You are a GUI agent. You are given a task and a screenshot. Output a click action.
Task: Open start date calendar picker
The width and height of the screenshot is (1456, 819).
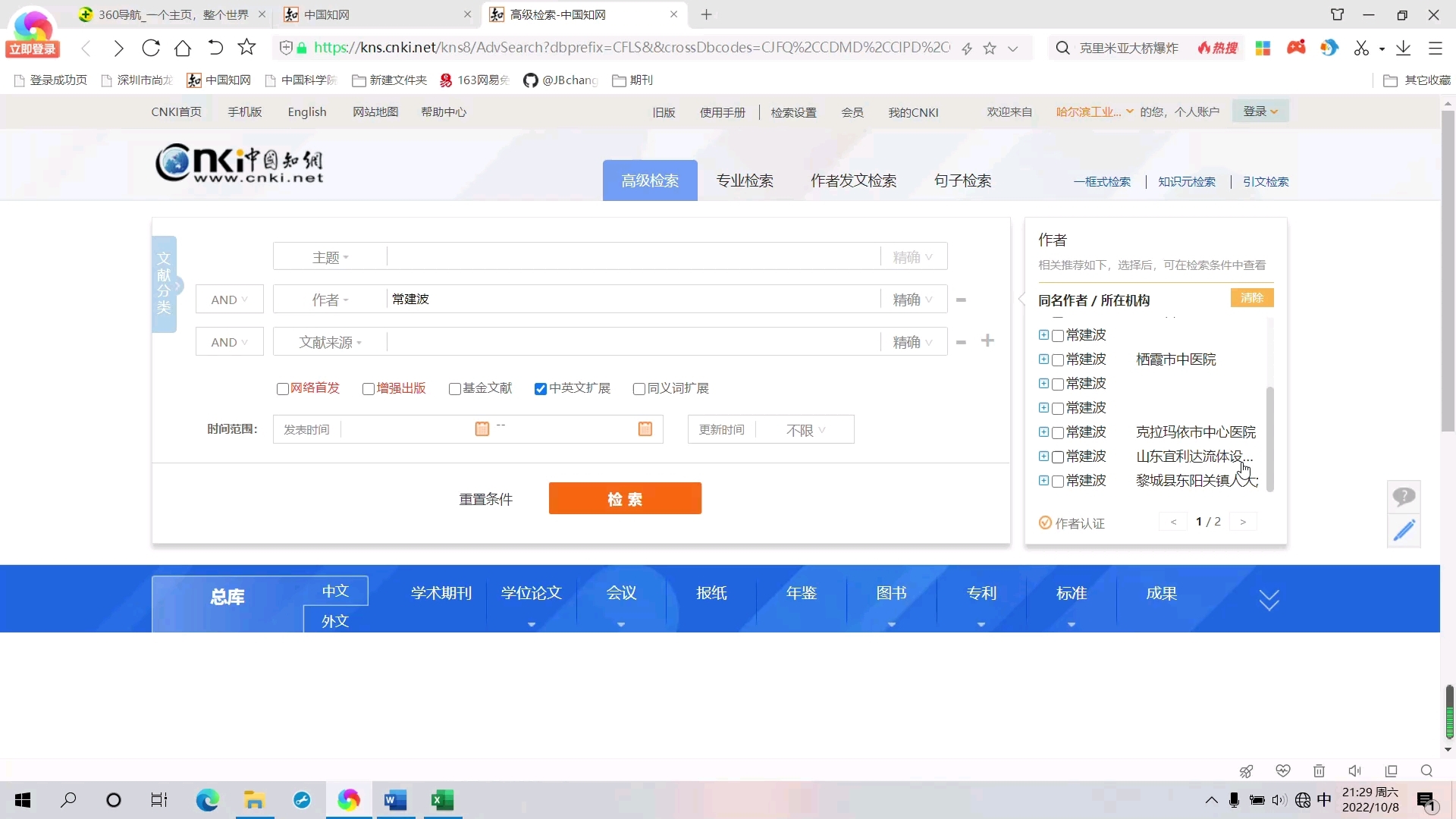point(482,429)
